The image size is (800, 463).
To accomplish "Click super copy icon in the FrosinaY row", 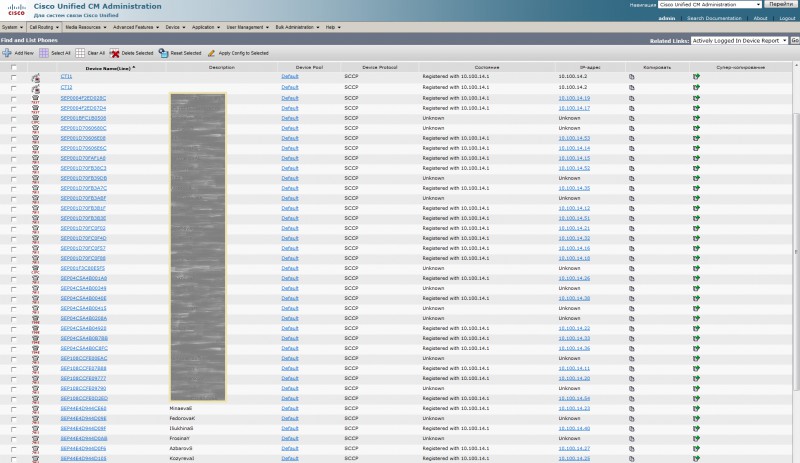I will pos(696,438).
